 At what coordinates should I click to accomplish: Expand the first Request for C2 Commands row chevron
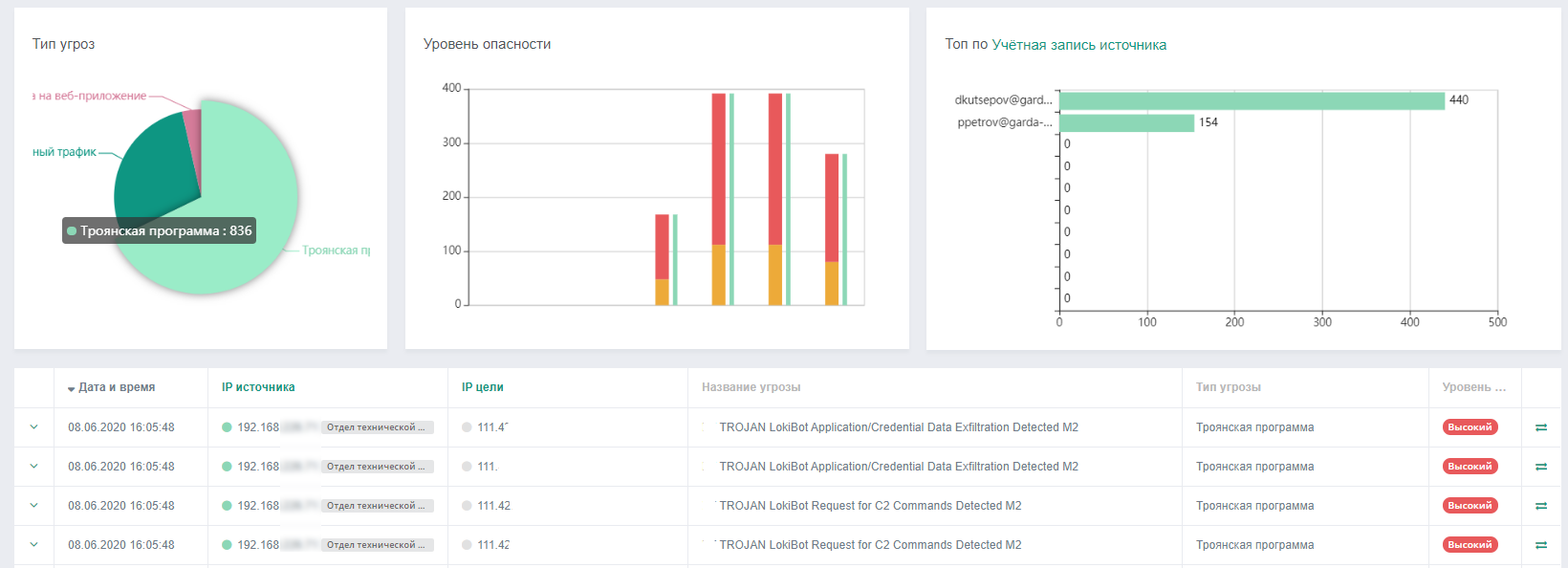tap(33, 506)
